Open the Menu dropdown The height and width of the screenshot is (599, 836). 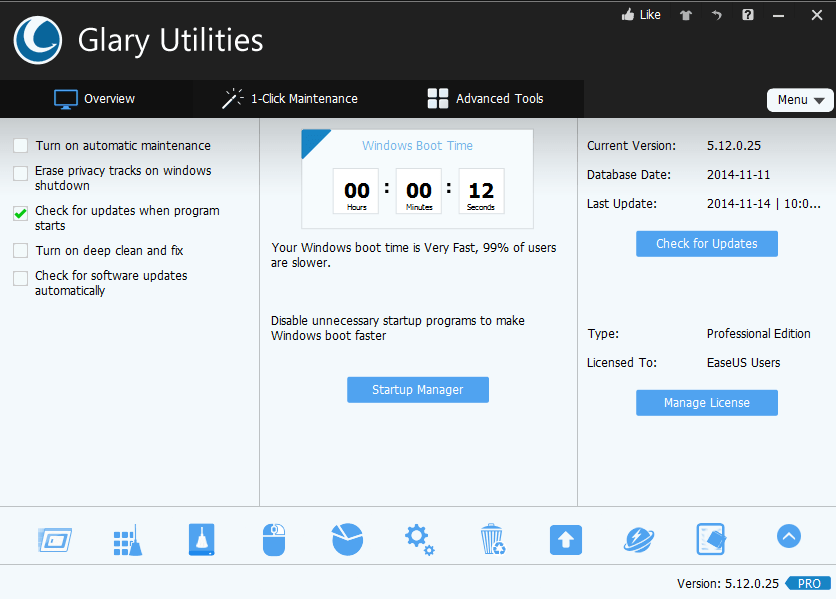pyautogui.click(x=800, y=100)
